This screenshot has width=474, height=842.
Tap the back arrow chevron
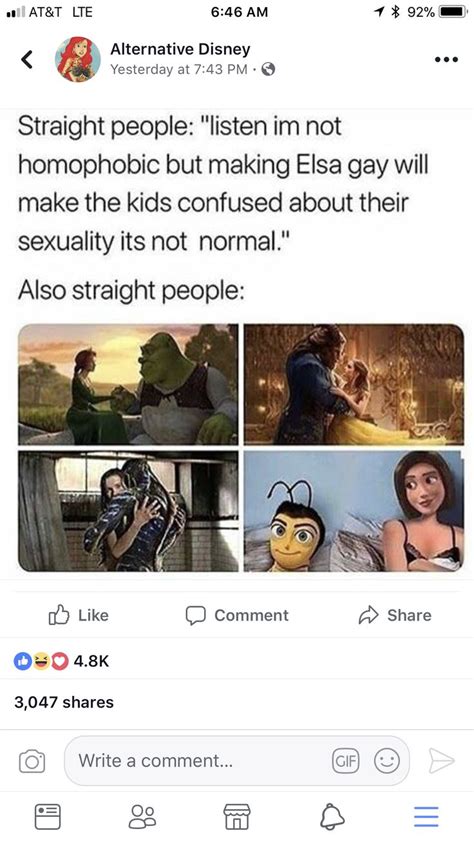27,60
